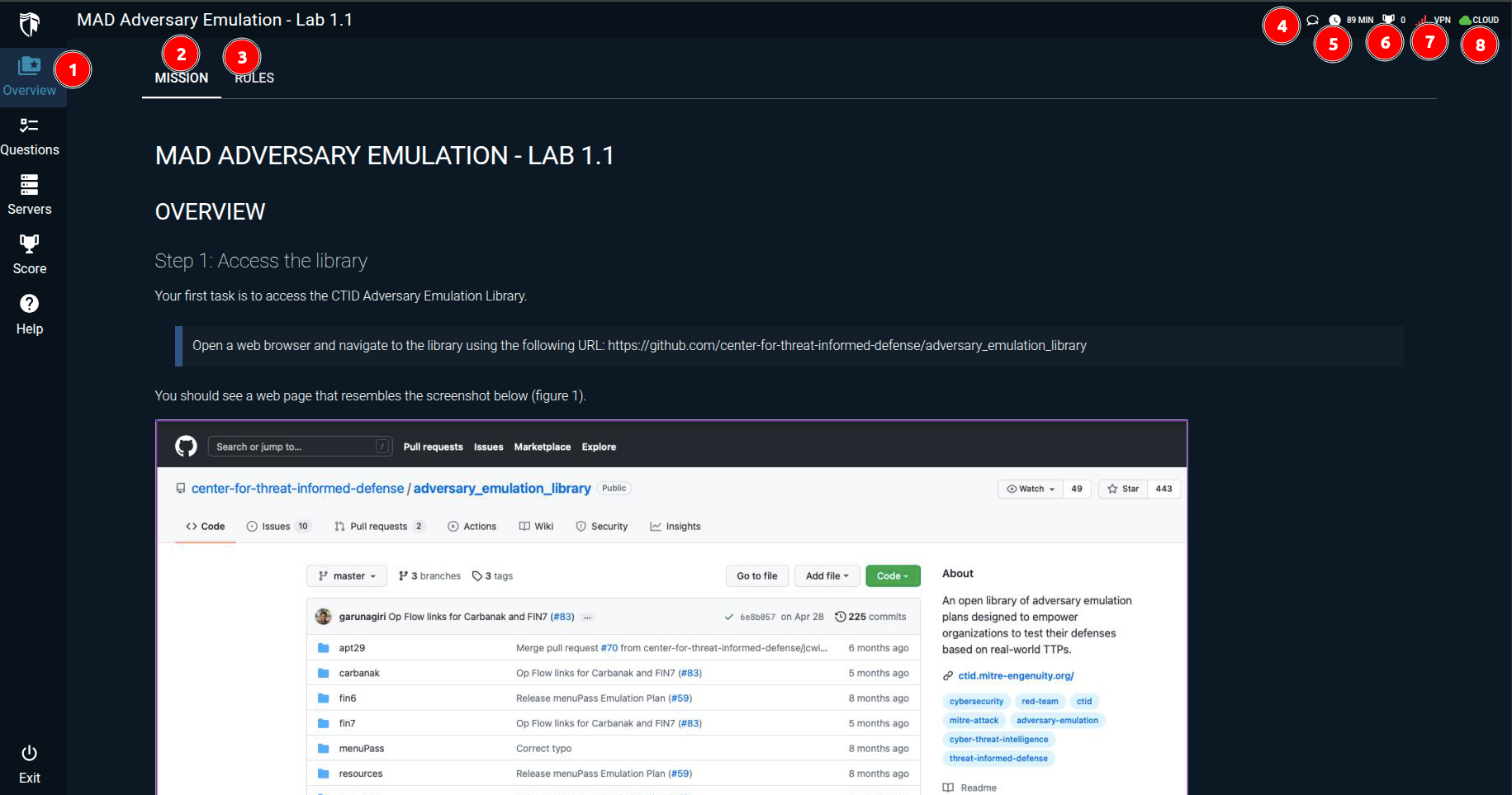Click the CLOUD status indicator
This screenshot has width=1512, height=795.
[x=1479, y=20]
